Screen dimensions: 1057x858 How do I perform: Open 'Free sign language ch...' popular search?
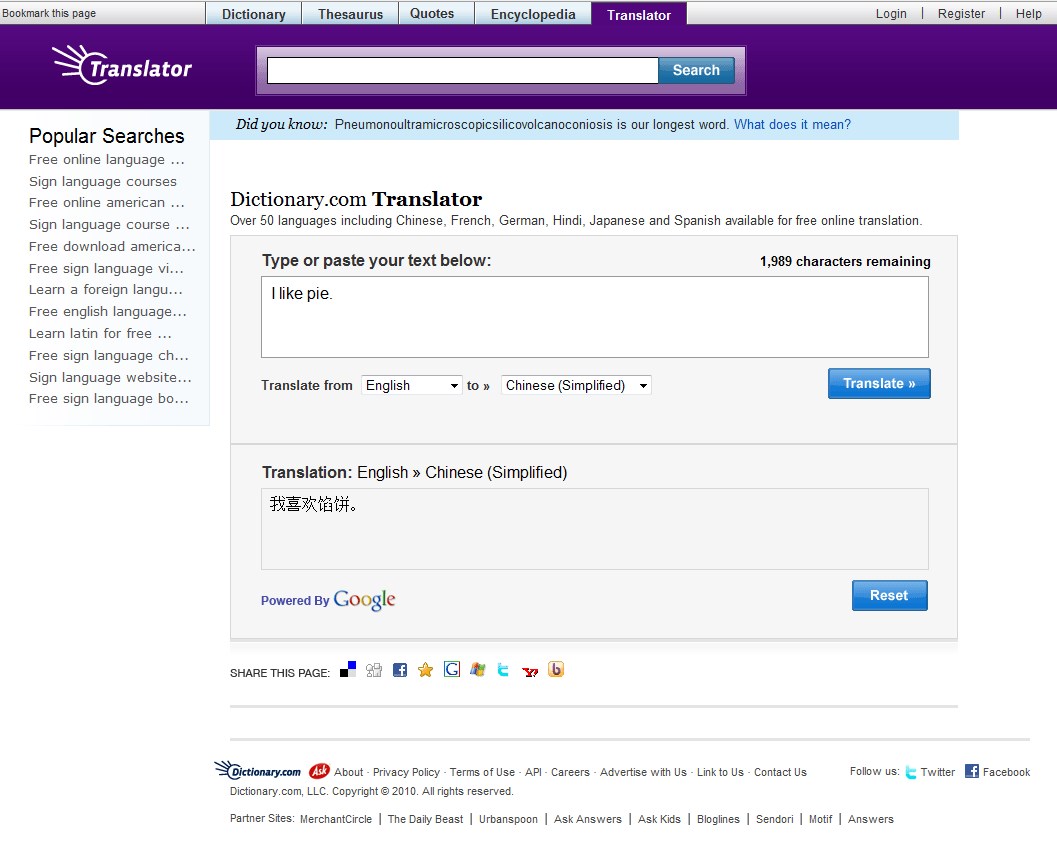(x=109, y=355)
